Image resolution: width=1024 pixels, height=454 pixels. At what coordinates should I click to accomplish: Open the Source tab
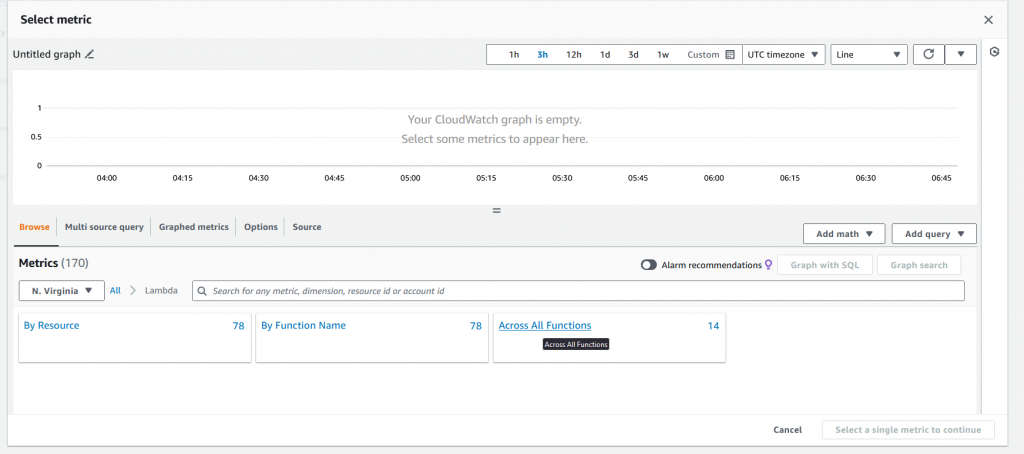pyautogui.click(x=307, y=227)
